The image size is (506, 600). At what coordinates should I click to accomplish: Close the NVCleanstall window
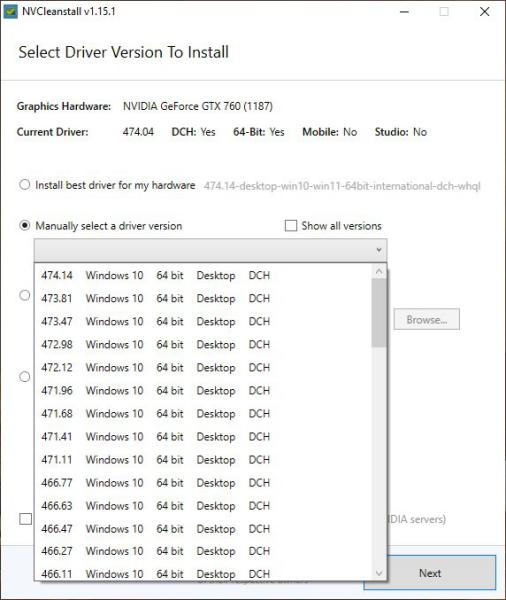(485, 11)
